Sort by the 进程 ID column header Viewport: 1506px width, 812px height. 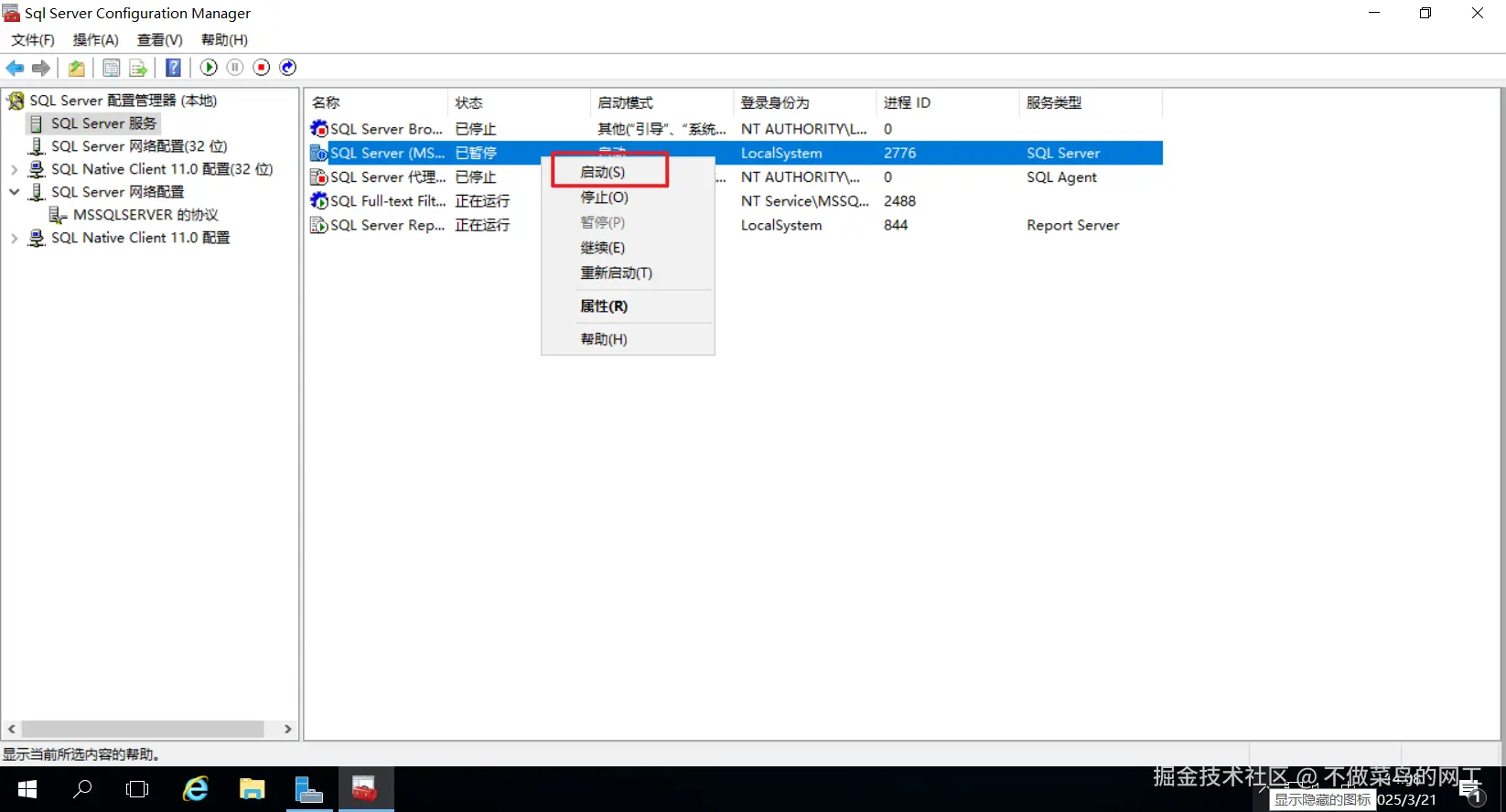[947, 102]
